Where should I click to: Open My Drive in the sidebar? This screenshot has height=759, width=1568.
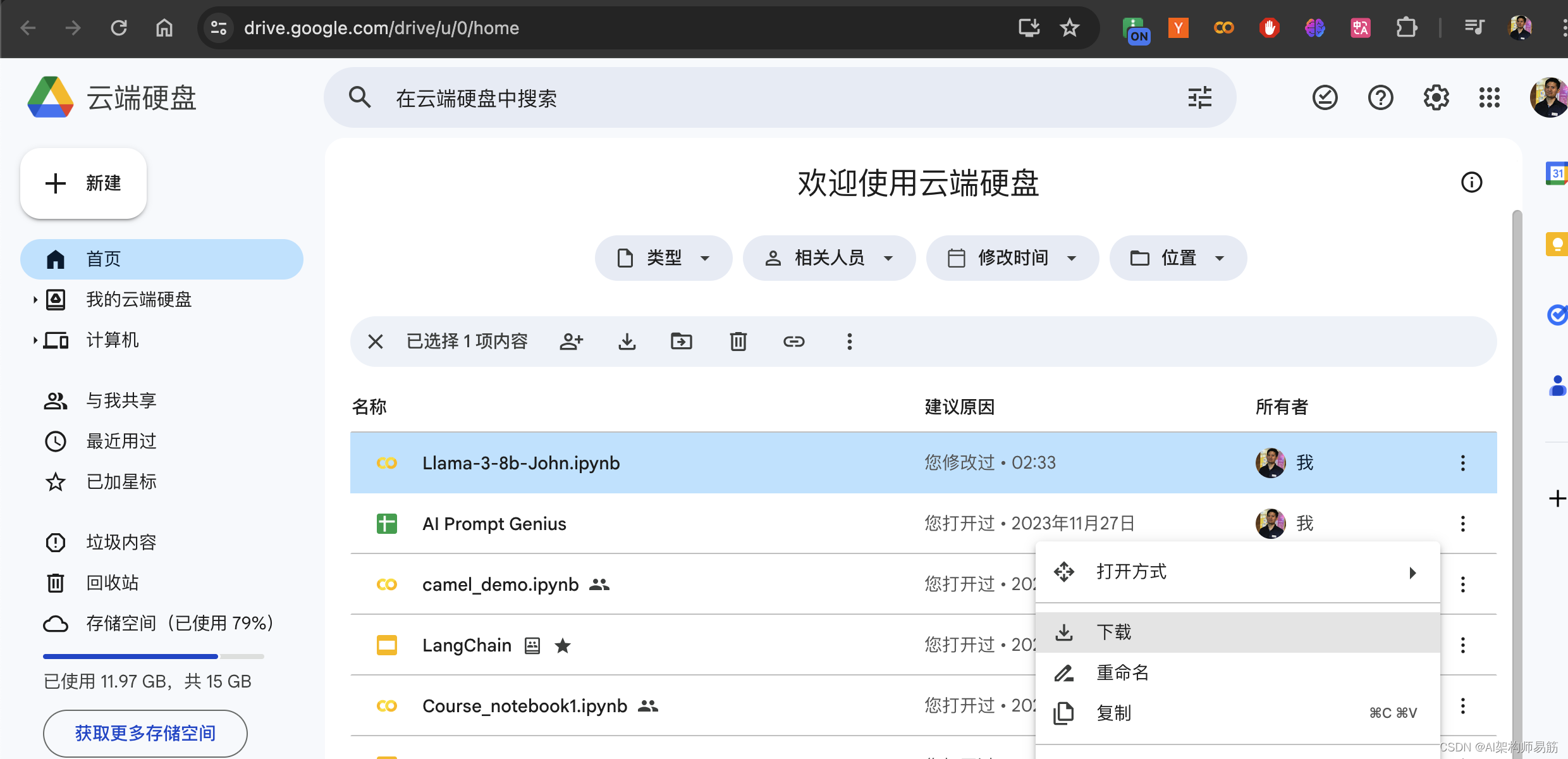(x=138, y=300)
